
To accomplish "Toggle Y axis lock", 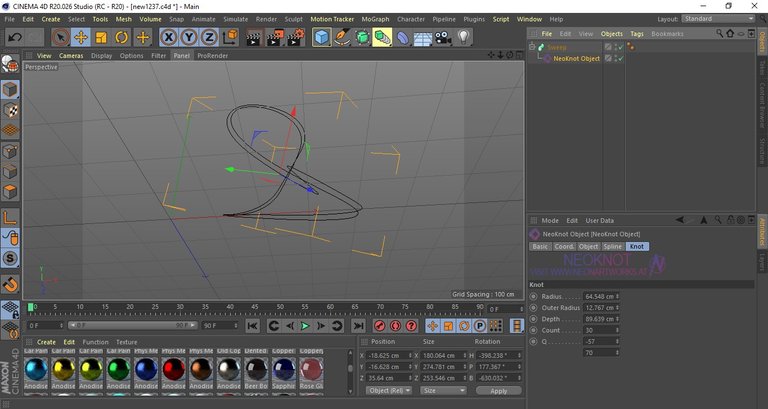I will coord(189,37).
